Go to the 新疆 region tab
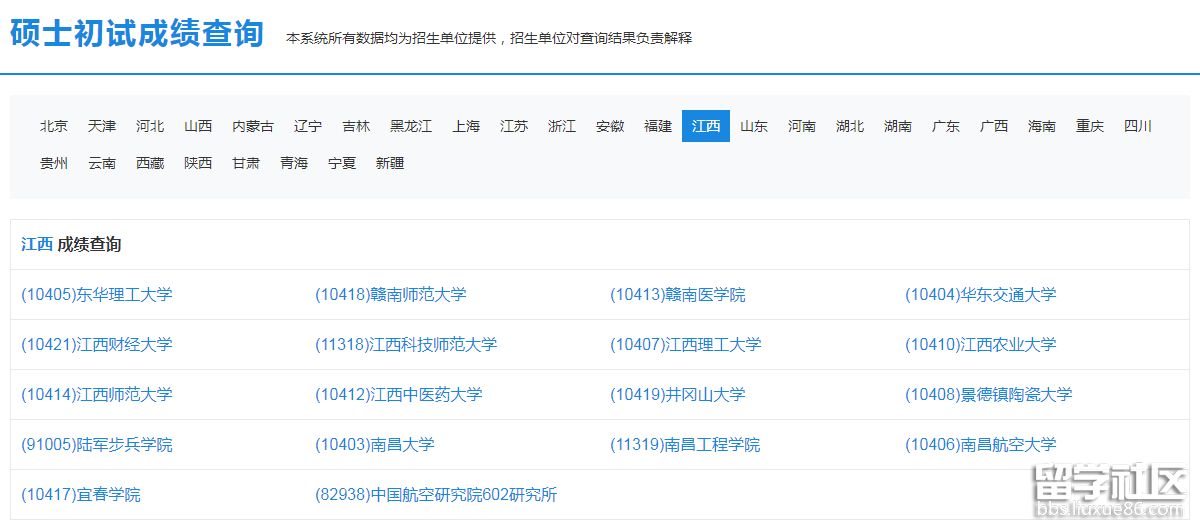The image size is (1200, 531). coord(390,163)
